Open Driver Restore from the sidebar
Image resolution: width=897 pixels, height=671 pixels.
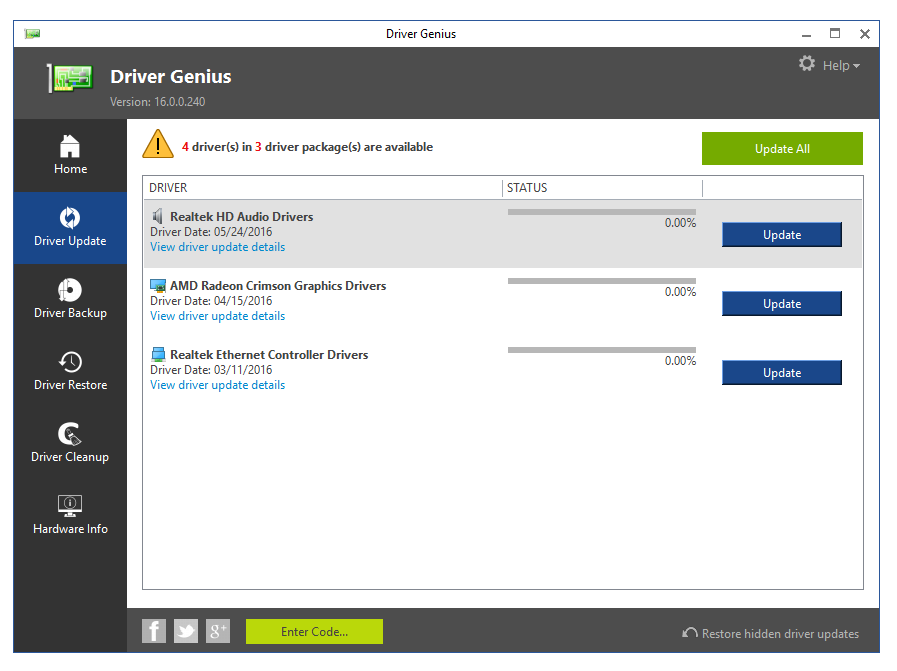70,371
